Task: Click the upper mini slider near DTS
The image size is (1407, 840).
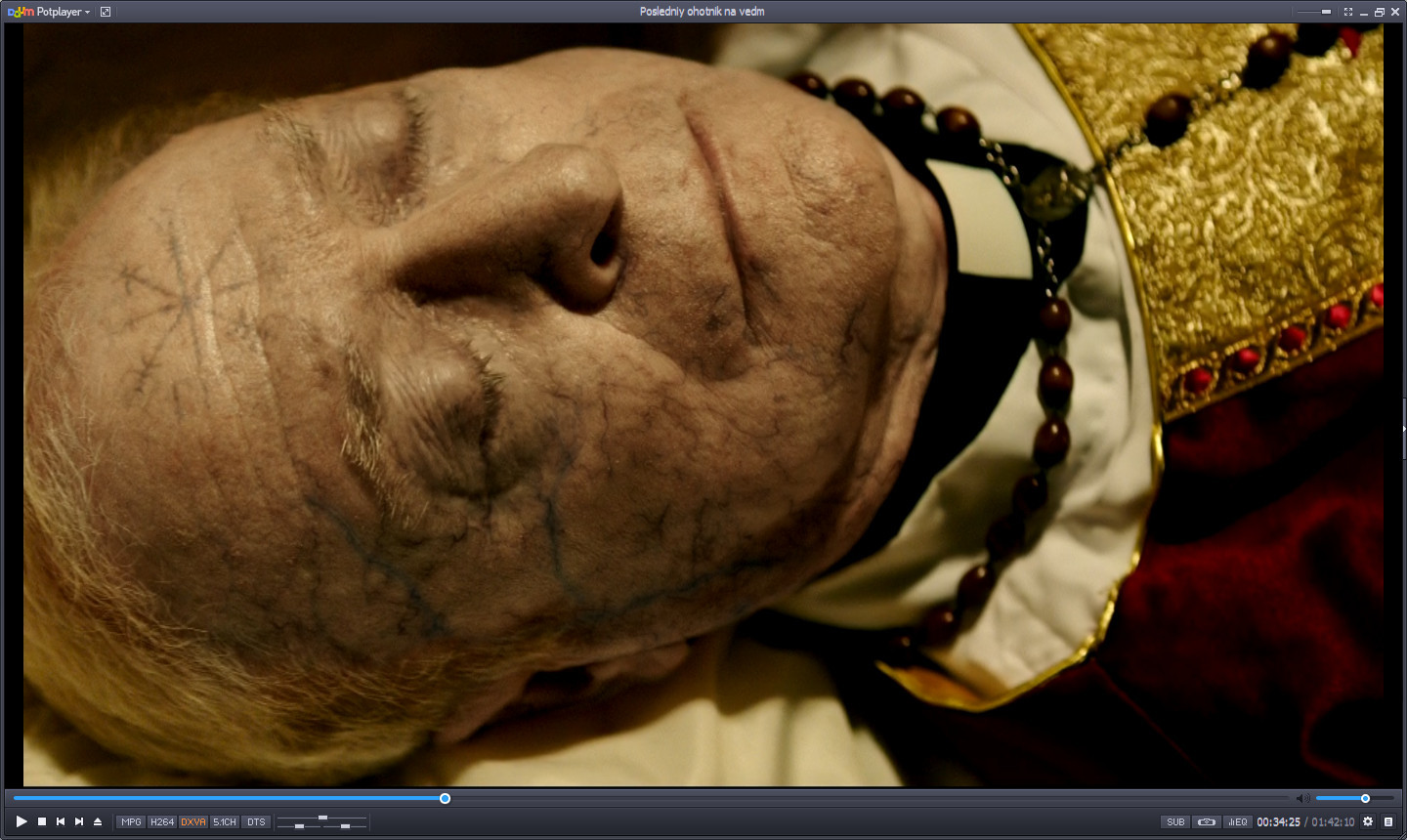Action: tap(322, 818)
